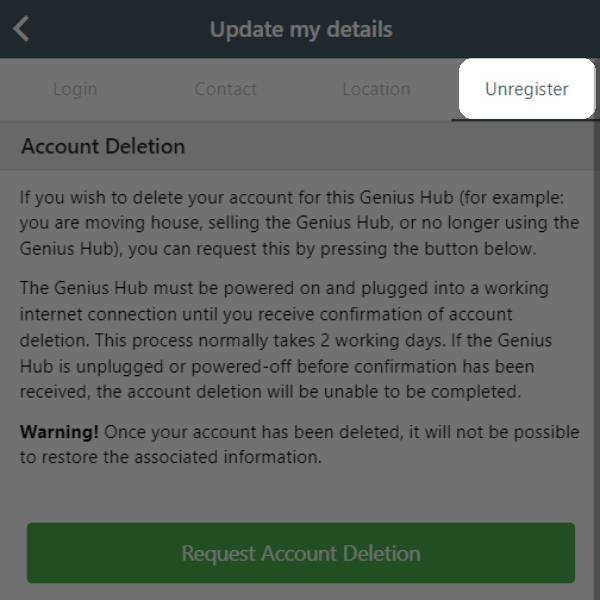Image resolution: width=600 pixels, height=600 pixels.
Task: Click the Update my details title
Action: (x=301, y=29)
